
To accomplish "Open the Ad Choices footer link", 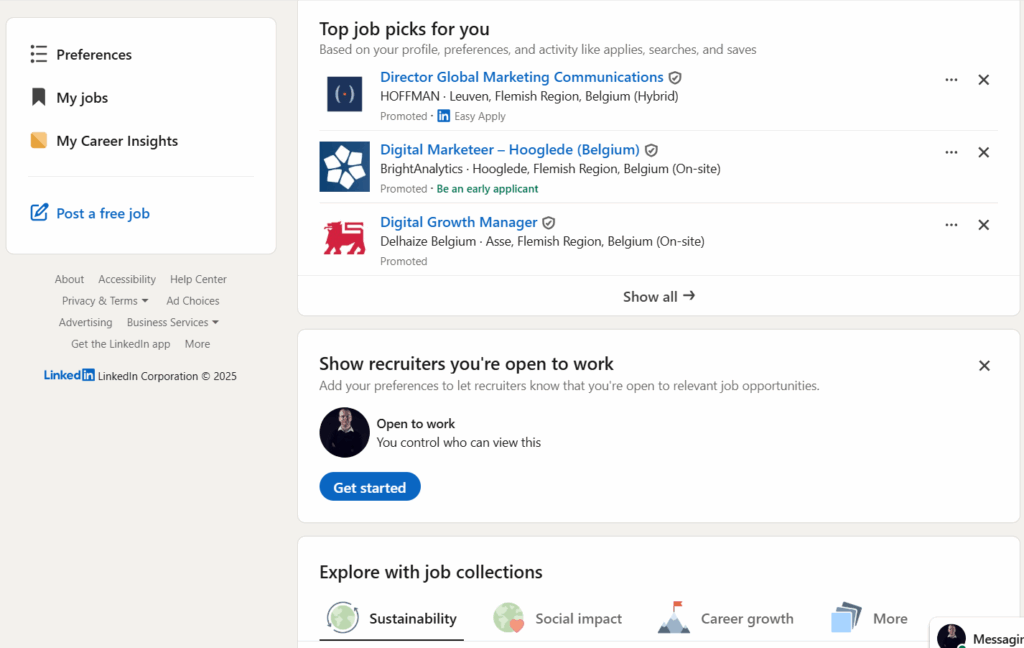I will click(193, 300).
